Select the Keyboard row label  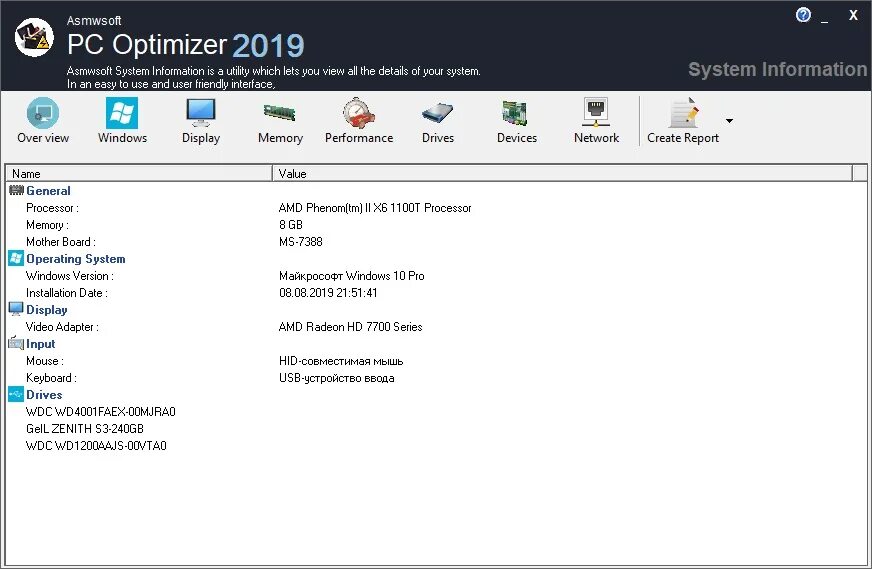coord(51,378)
